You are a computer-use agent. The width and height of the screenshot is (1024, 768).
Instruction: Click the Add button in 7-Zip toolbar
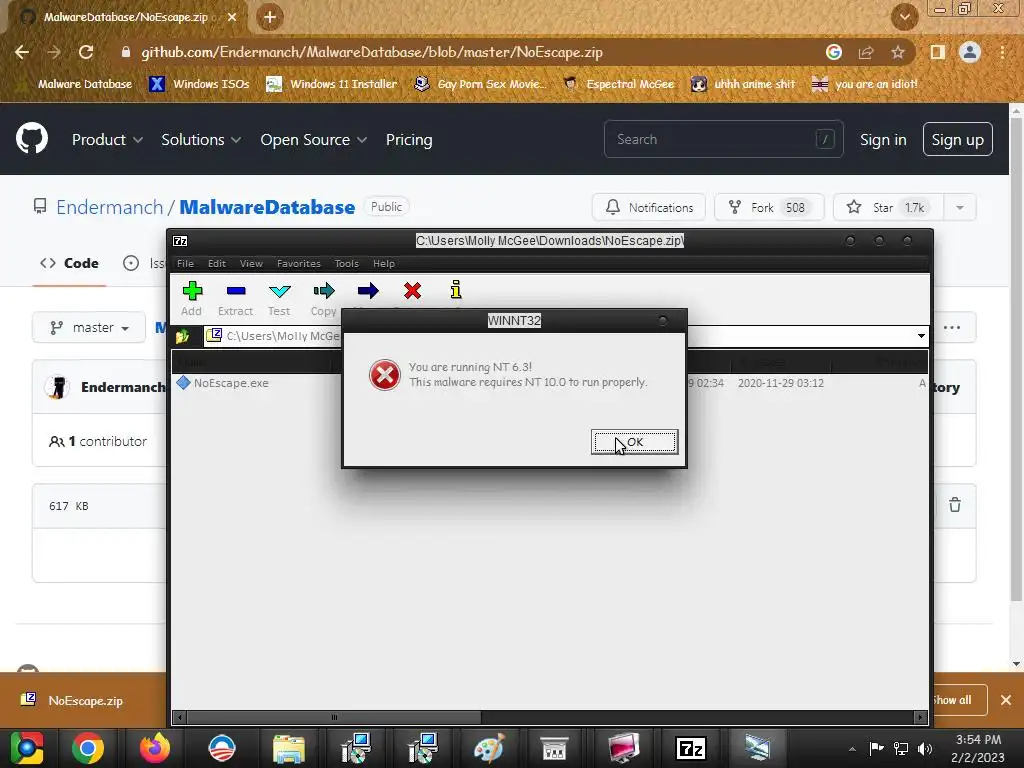click(192, 298)
